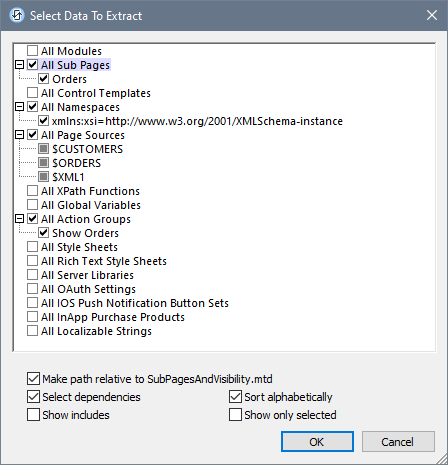Select the xmlns:xsi namespace entry
This screenshot has width=448, height=465.
point(197,121)
